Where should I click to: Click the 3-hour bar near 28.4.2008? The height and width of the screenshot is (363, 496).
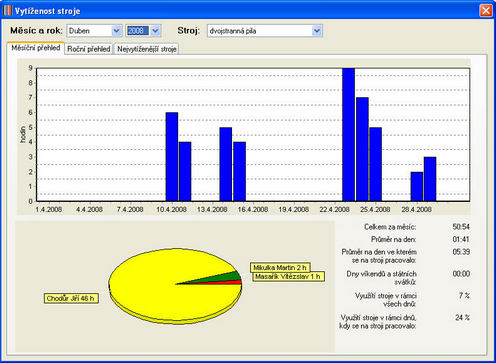(x=430, y=179)
